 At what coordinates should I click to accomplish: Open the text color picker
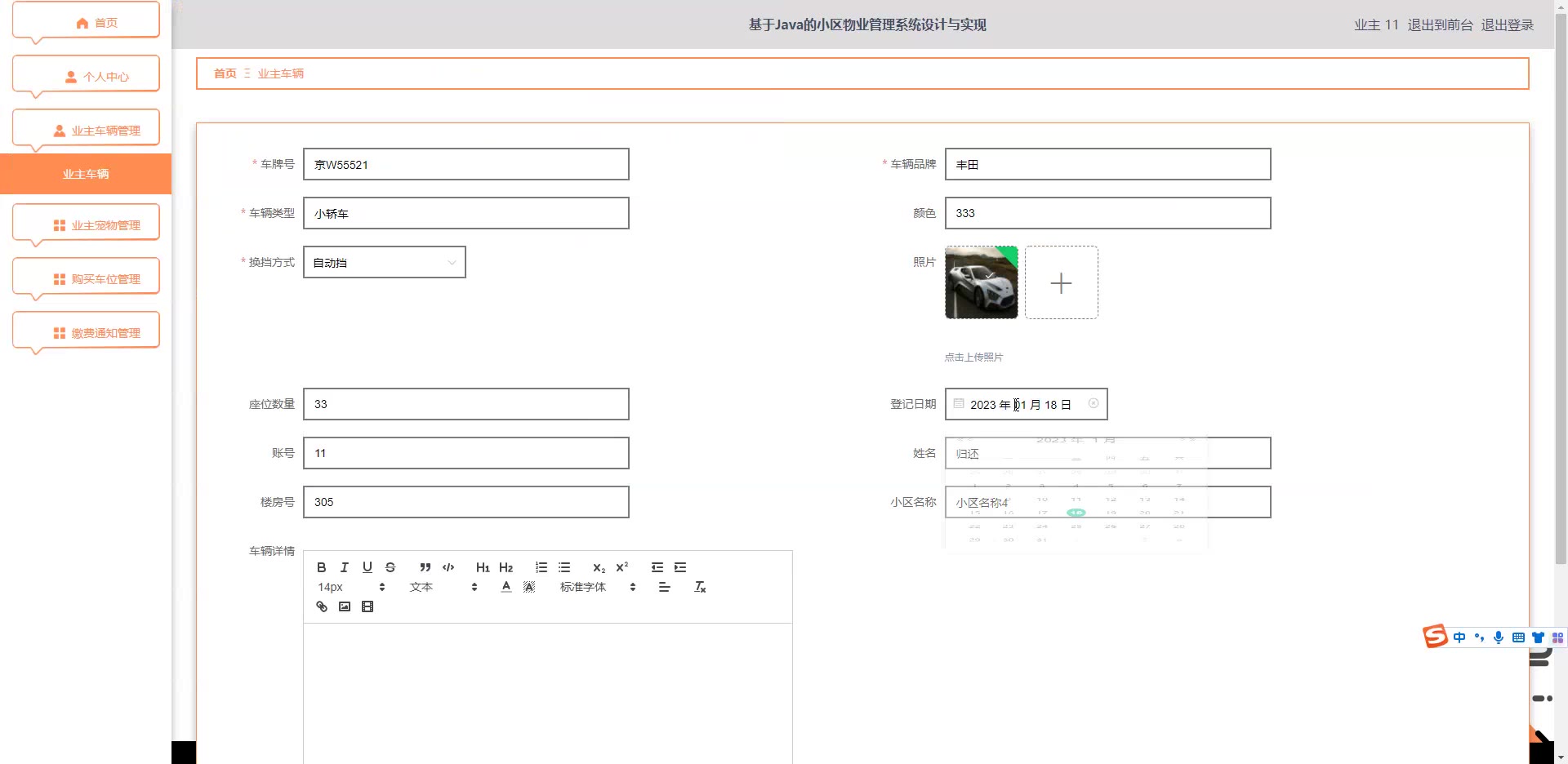click(506, 587)
